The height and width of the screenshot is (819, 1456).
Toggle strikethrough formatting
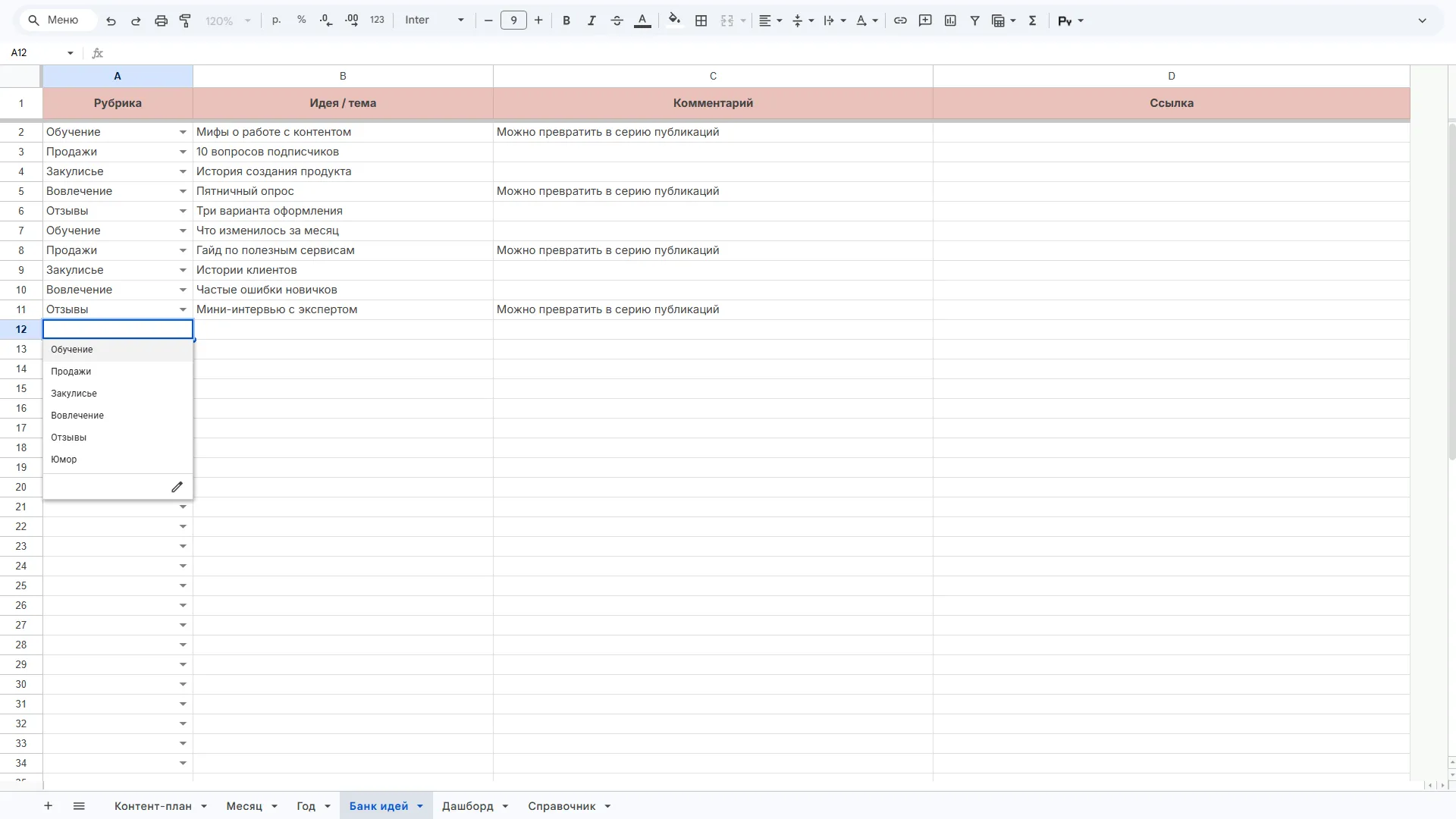point(617,20)
